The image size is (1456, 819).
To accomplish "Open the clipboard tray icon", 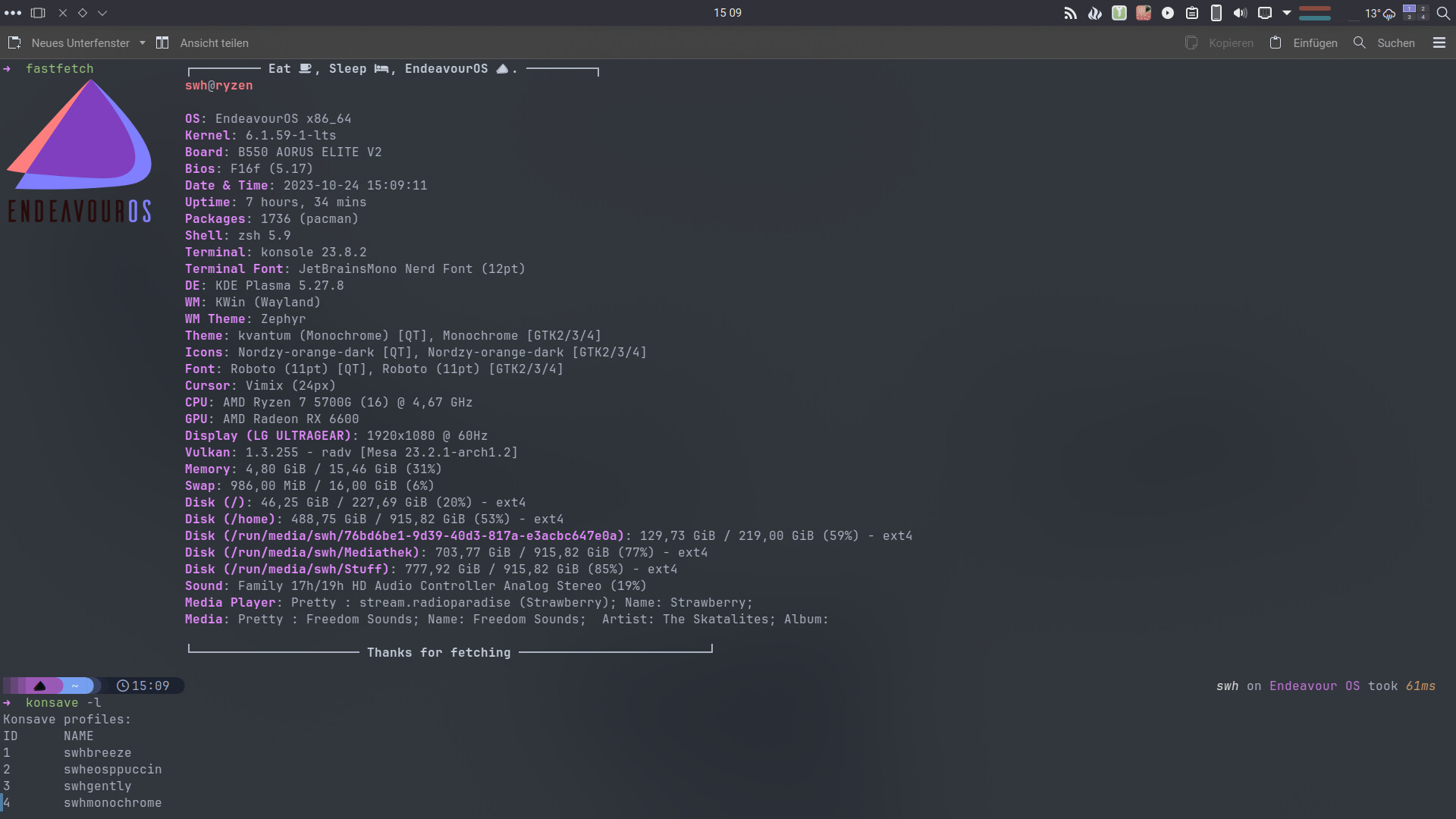I will point(1192,13).
